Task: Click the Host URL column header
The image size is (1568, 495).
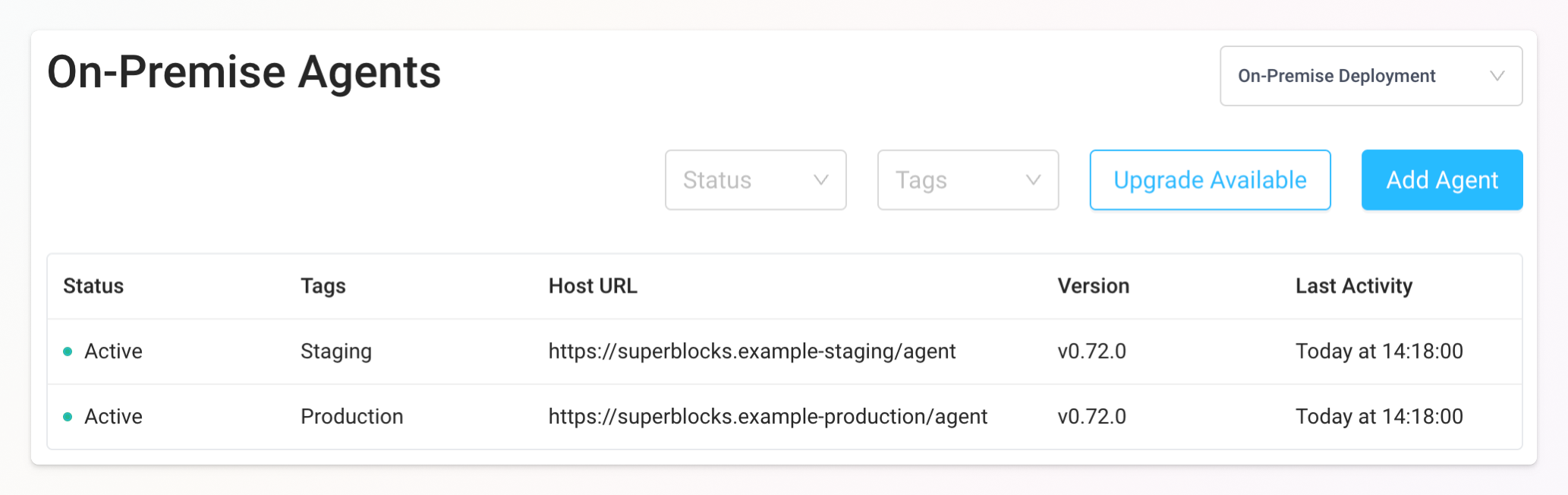Action: point(593,286)
